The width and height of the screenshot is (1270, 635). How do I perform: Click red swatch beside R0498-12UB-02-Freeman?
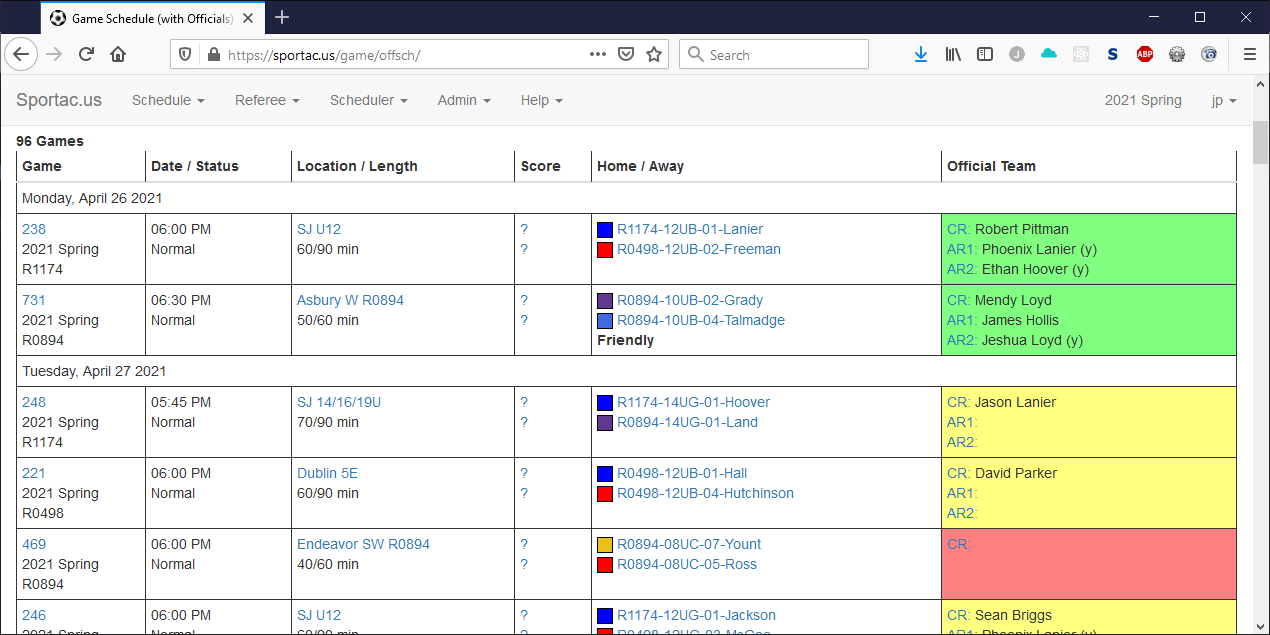tap(605, 250)
